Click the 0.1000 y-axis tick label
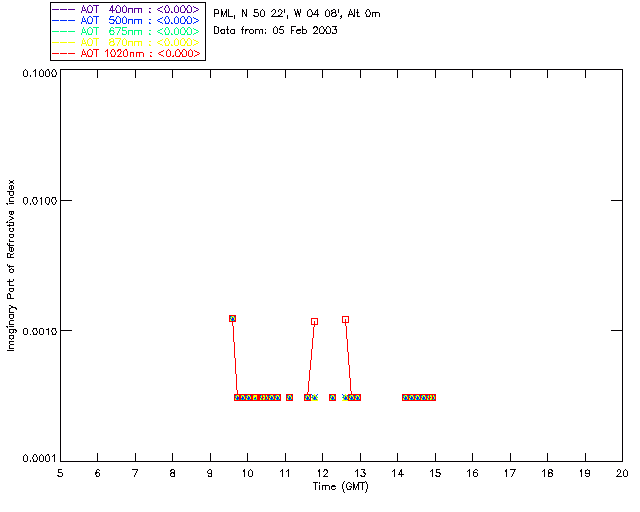 pyautogui.click(x=40, y=73)
